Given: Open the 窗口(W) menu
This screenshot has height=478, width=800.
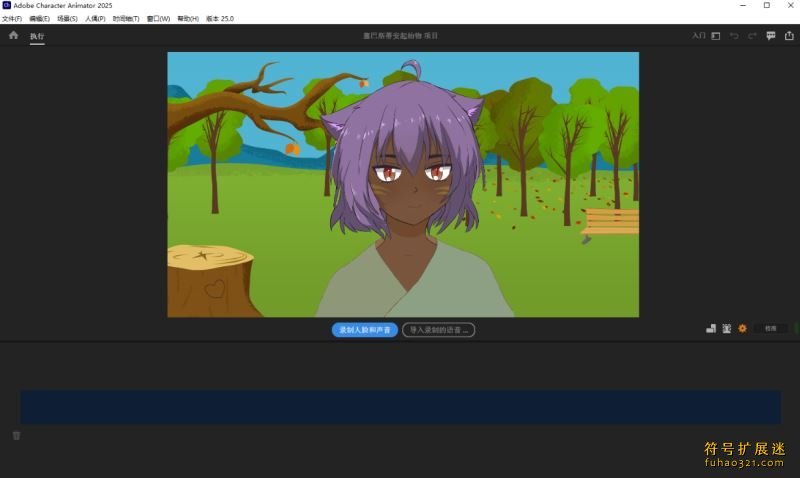Looking at the screenshot, I should [x=158, y=19].
